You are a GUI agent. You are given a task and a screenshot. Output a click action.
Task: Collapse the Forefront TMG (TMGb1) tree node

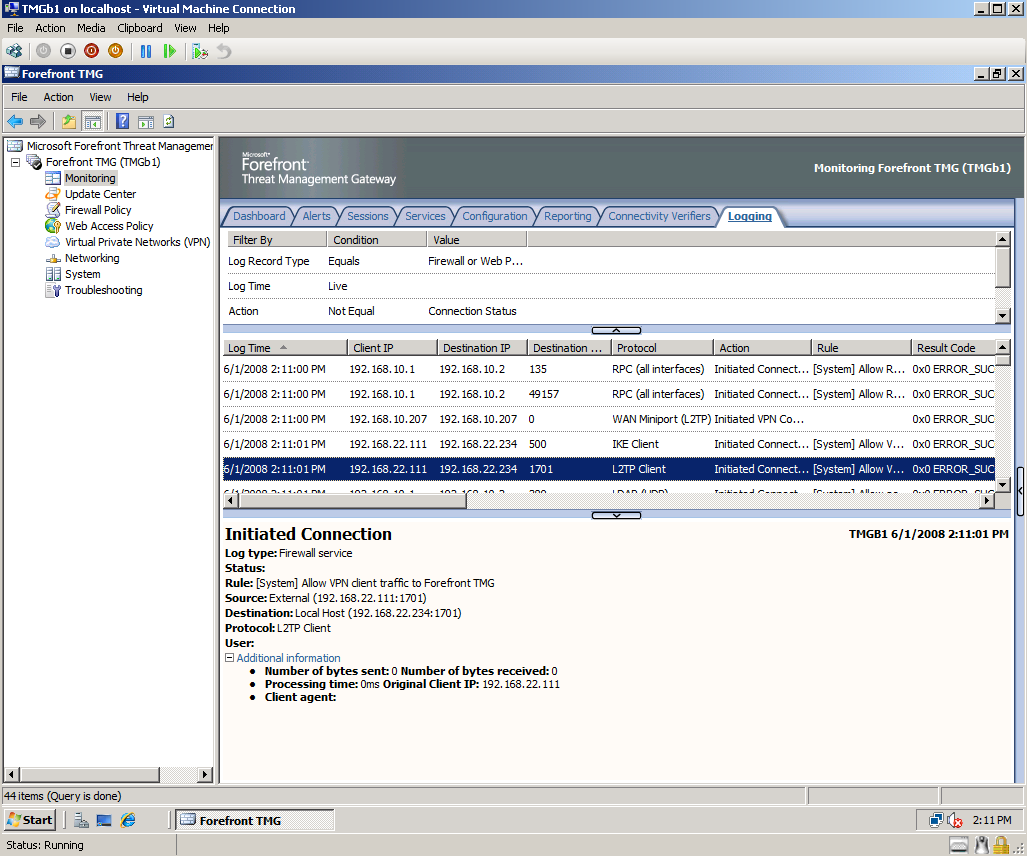16,162
